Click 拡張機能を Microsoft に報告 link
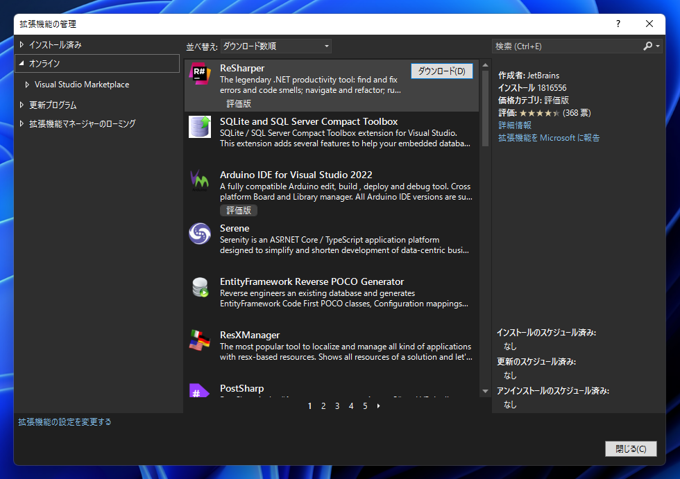Screen dimensions: 680x479 [x=549, y=138]
